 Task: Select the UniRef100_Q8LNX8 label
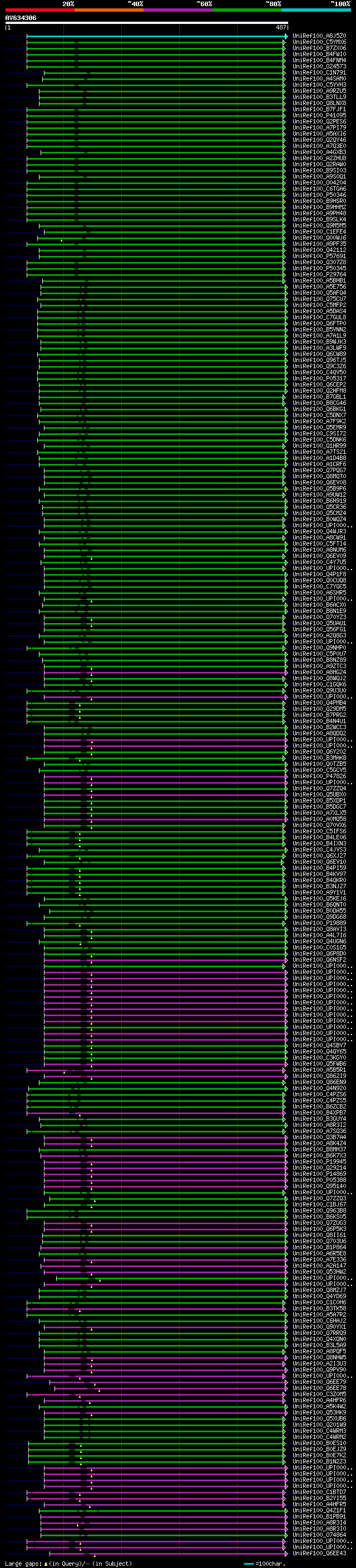(x=319, y=103)
